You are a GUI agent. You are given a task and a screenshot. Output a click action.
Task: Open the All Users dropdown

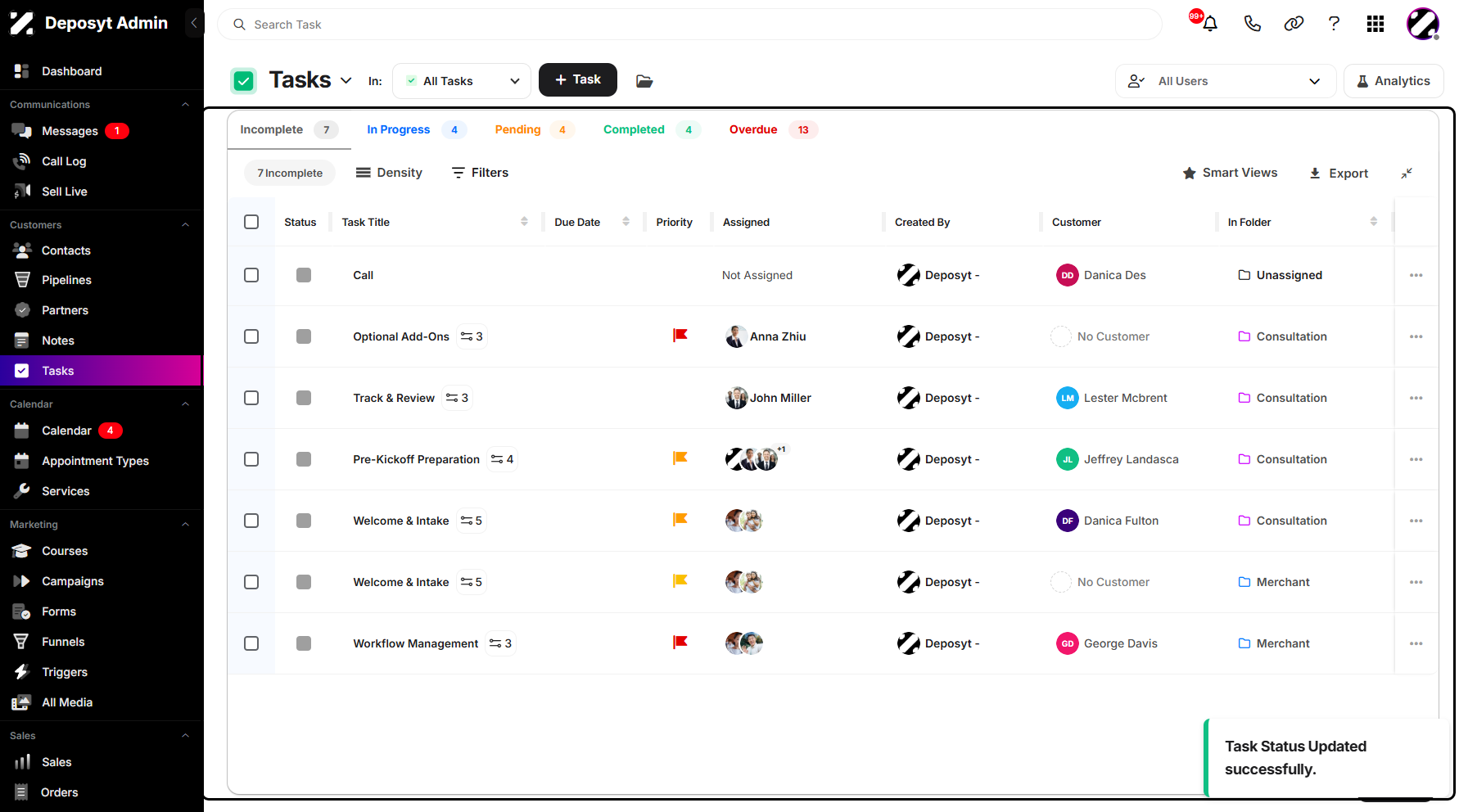coord(1226,81)
